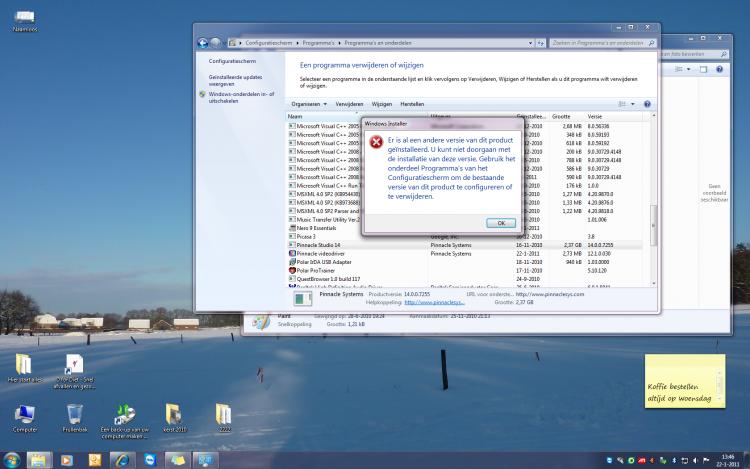Click Verwijderen in the toolbar

349,104
